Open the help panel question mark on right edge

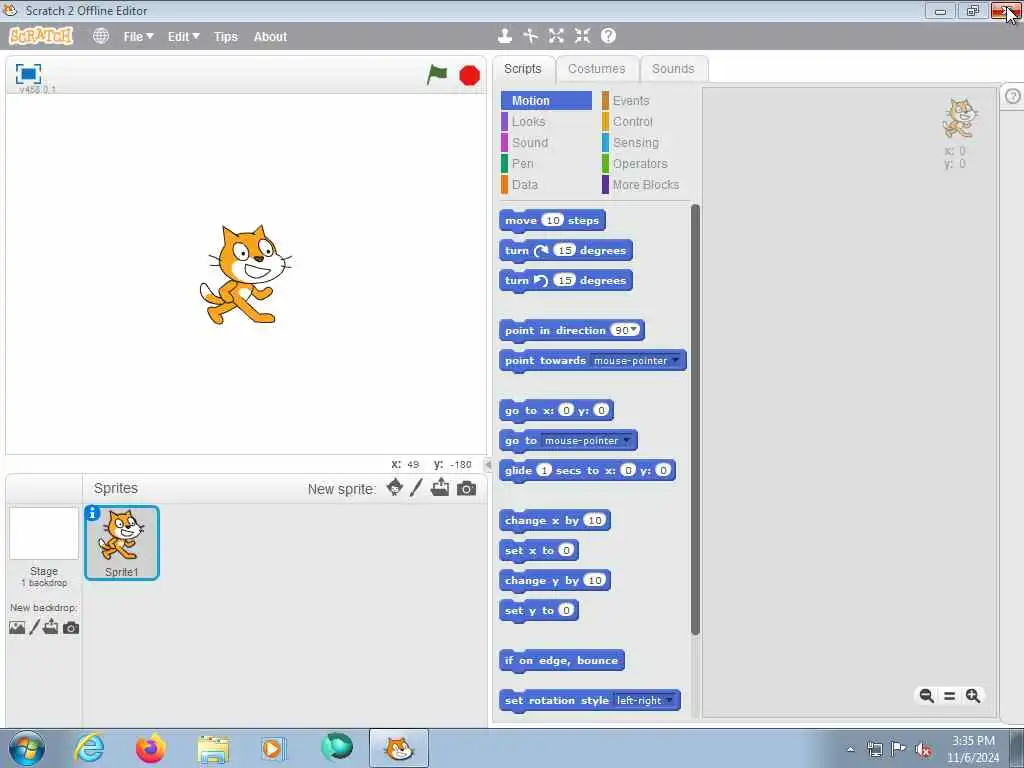tap(1012, 97)
